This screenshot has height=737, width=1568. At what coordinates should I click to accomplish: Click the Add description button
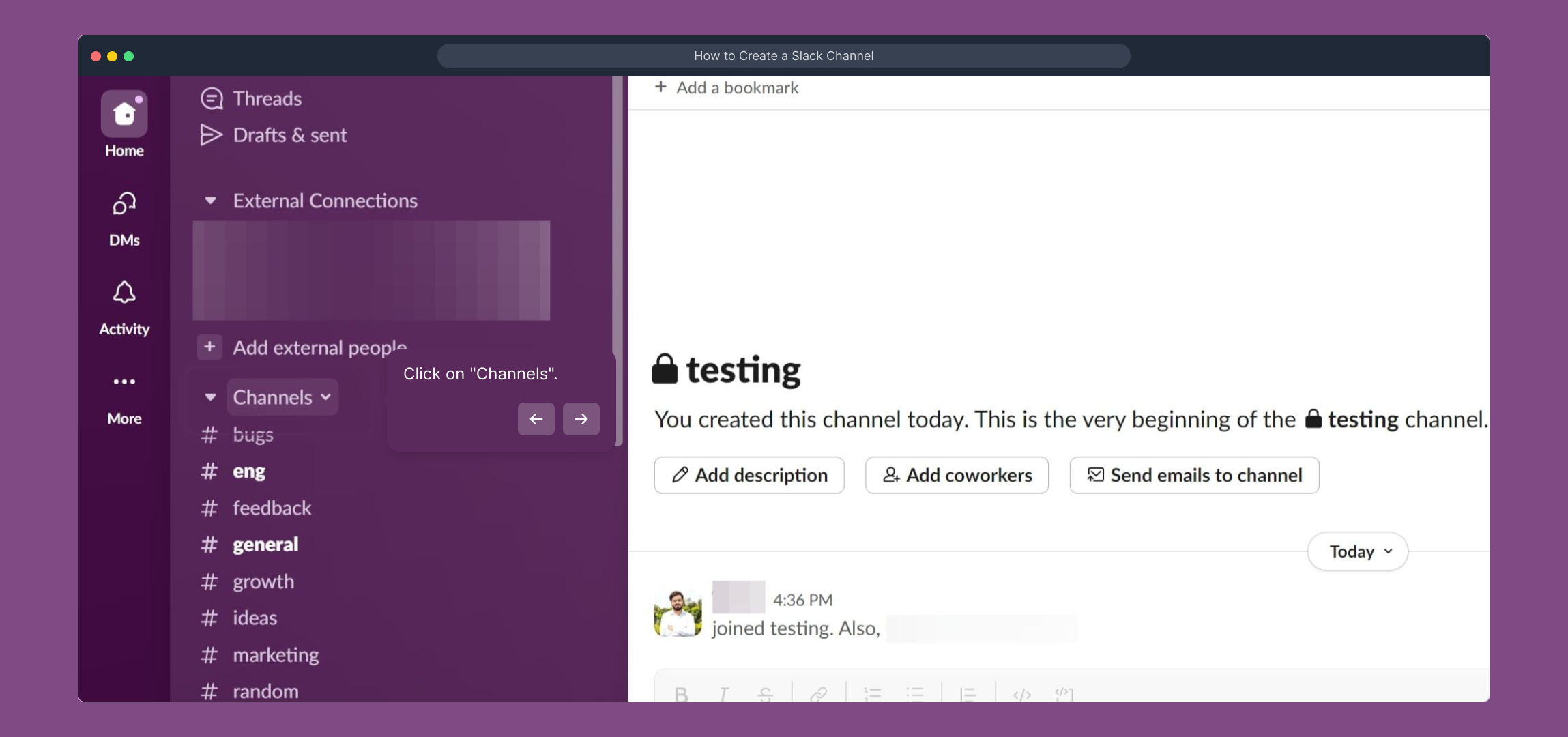pos(748,475)
